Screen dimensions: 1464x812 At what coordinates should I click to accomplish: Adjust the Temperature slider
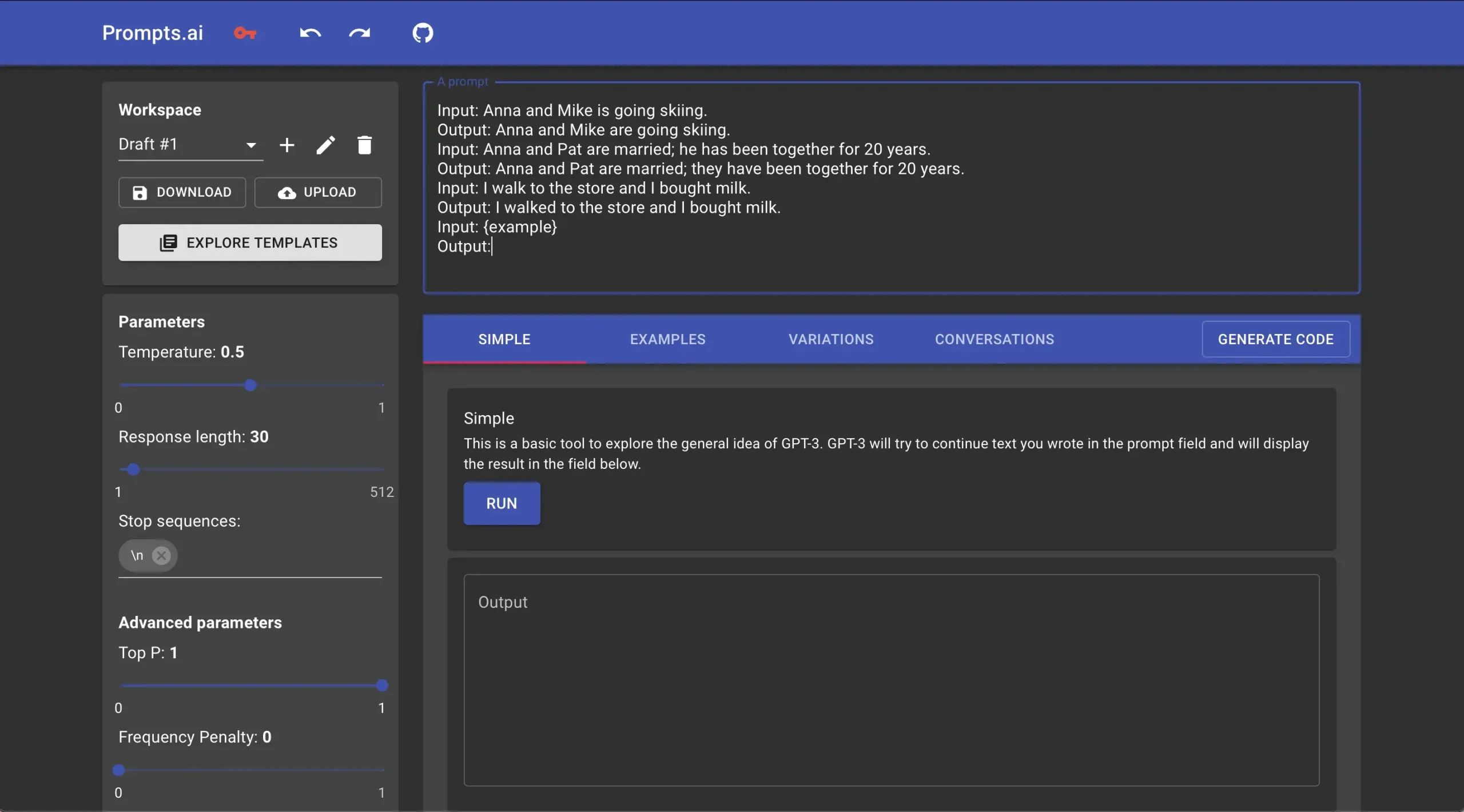(x=250, y=385)
